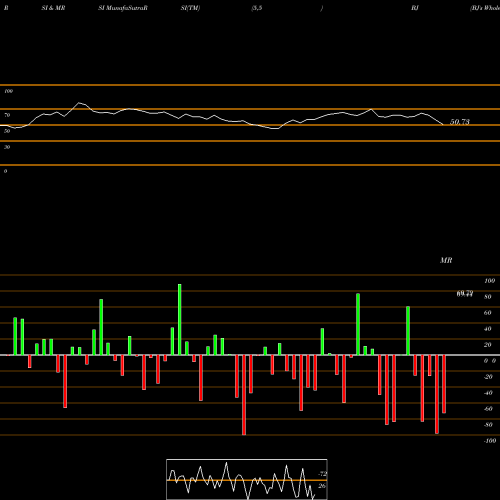500x500 pixels.
Task: Click the 'SI MunafaSutraR' header label
Action: 123,8
